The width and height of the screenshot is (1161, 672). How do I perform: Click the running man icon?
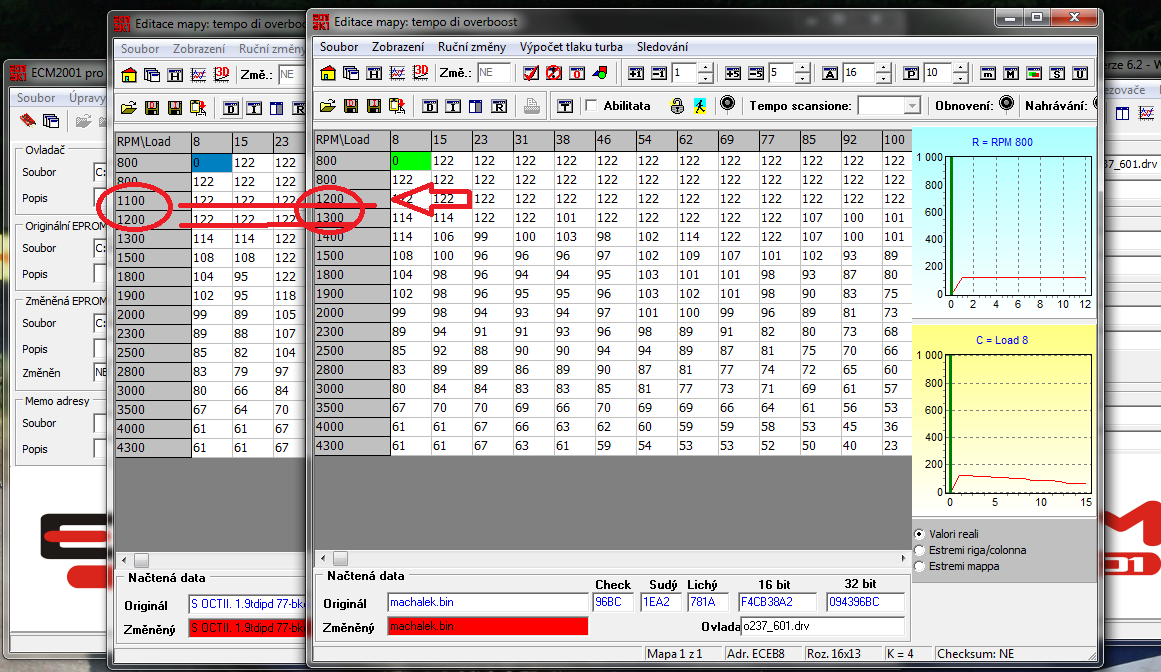coord(700,106)
